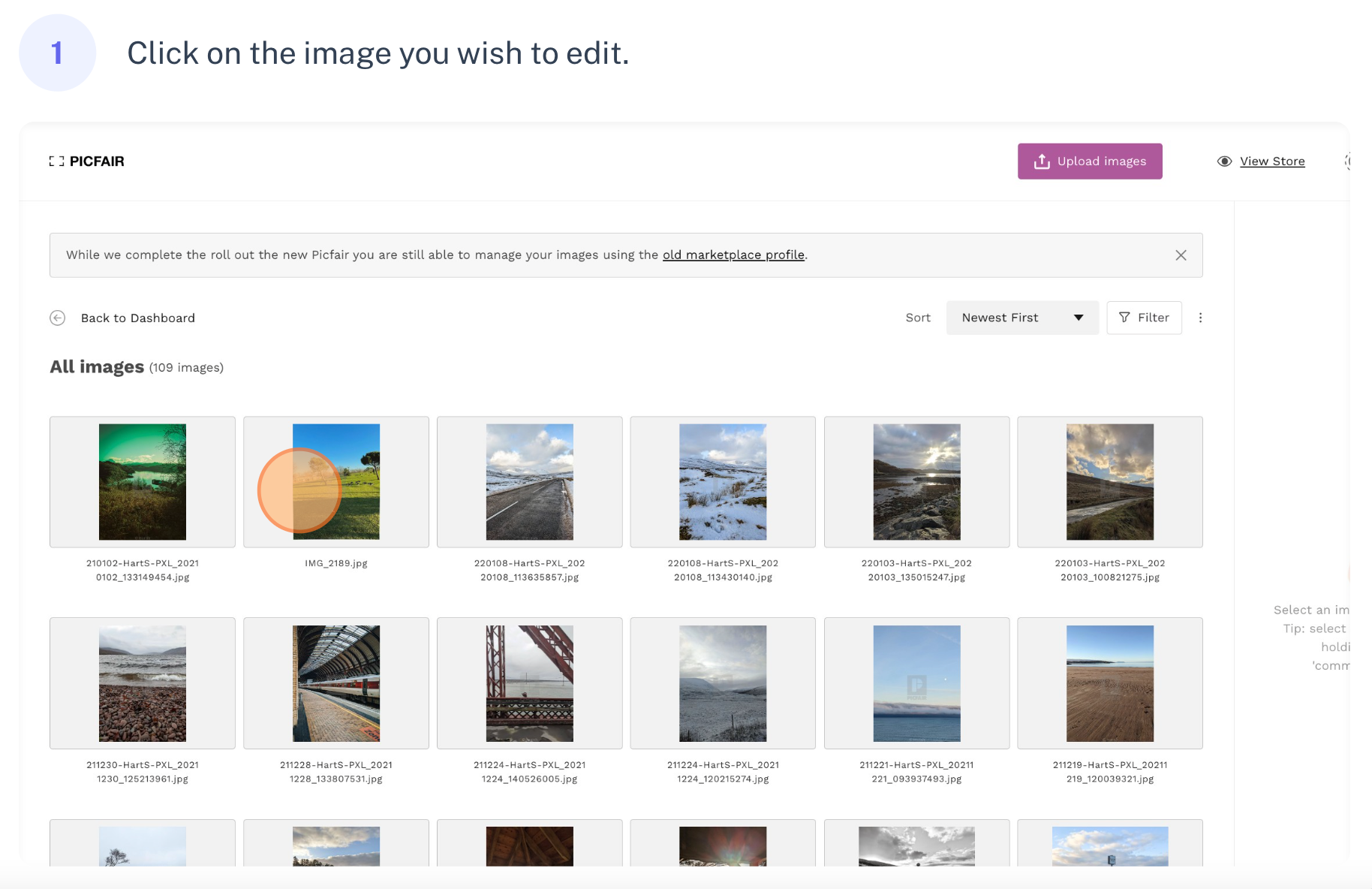Image resolution: width=1372 pixels, height=889 pixels.
Task: Select the 220108 snowy road image 113635857
Action: click(529, 482)
